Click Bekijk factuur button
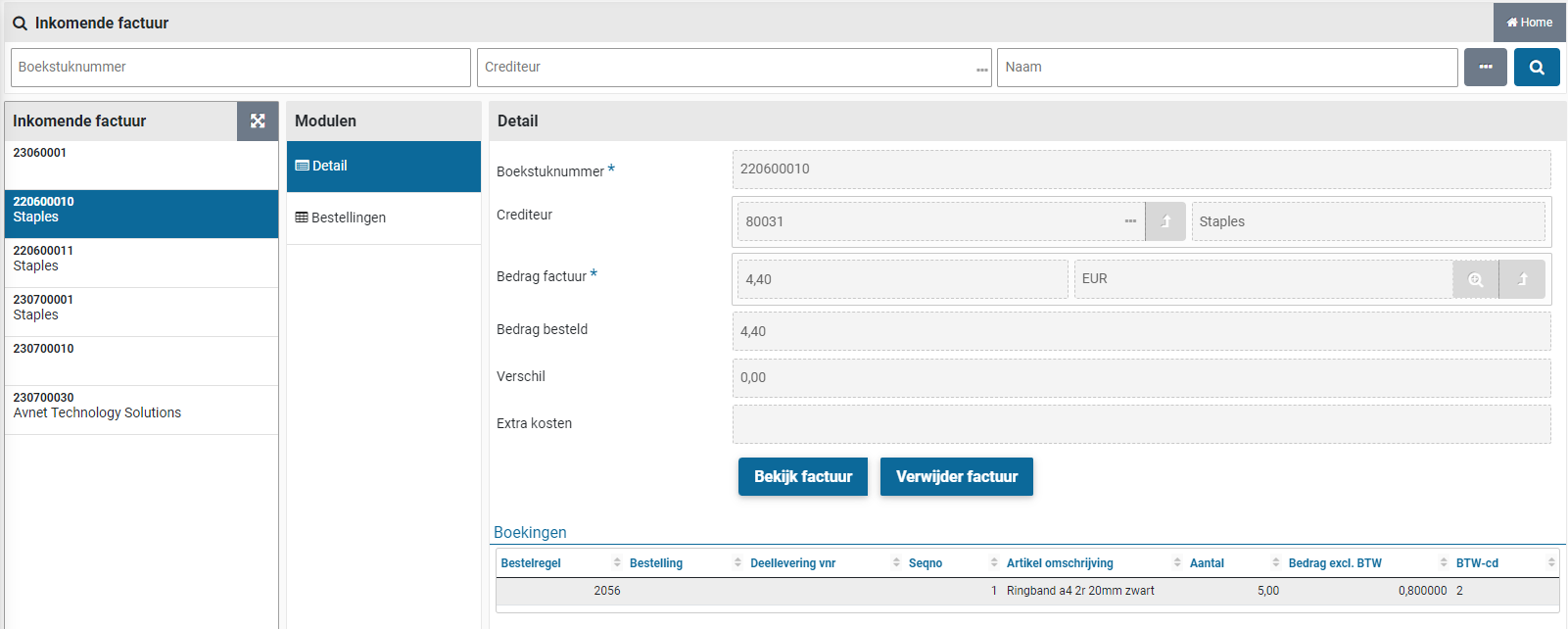This screenshot has width=1568, height=629. [802, 477]
